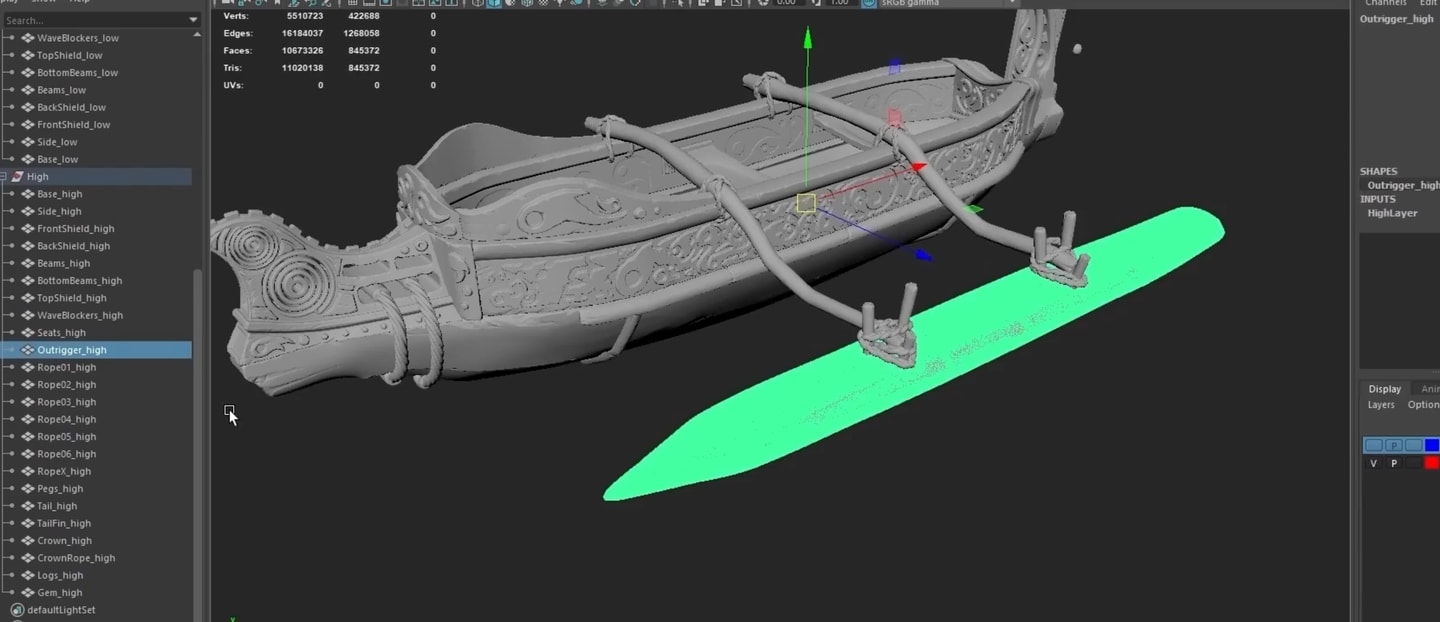1440x622 pixels.
Task: Click the Tris count 11020138 in the HUD
Action: (302, 68)
